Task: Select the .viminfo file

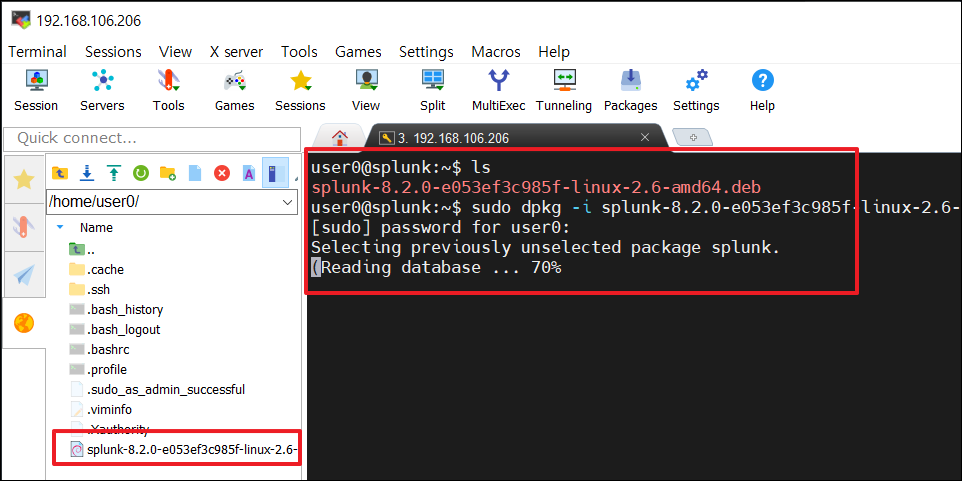Action: coord(101,409)
